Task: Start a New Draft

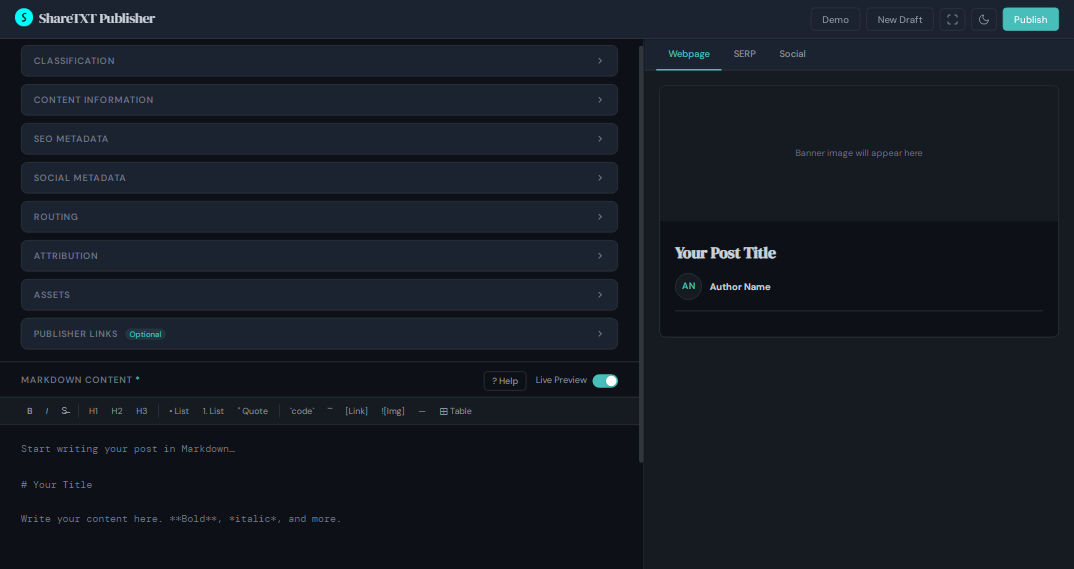Action: [x=899, y=19]
